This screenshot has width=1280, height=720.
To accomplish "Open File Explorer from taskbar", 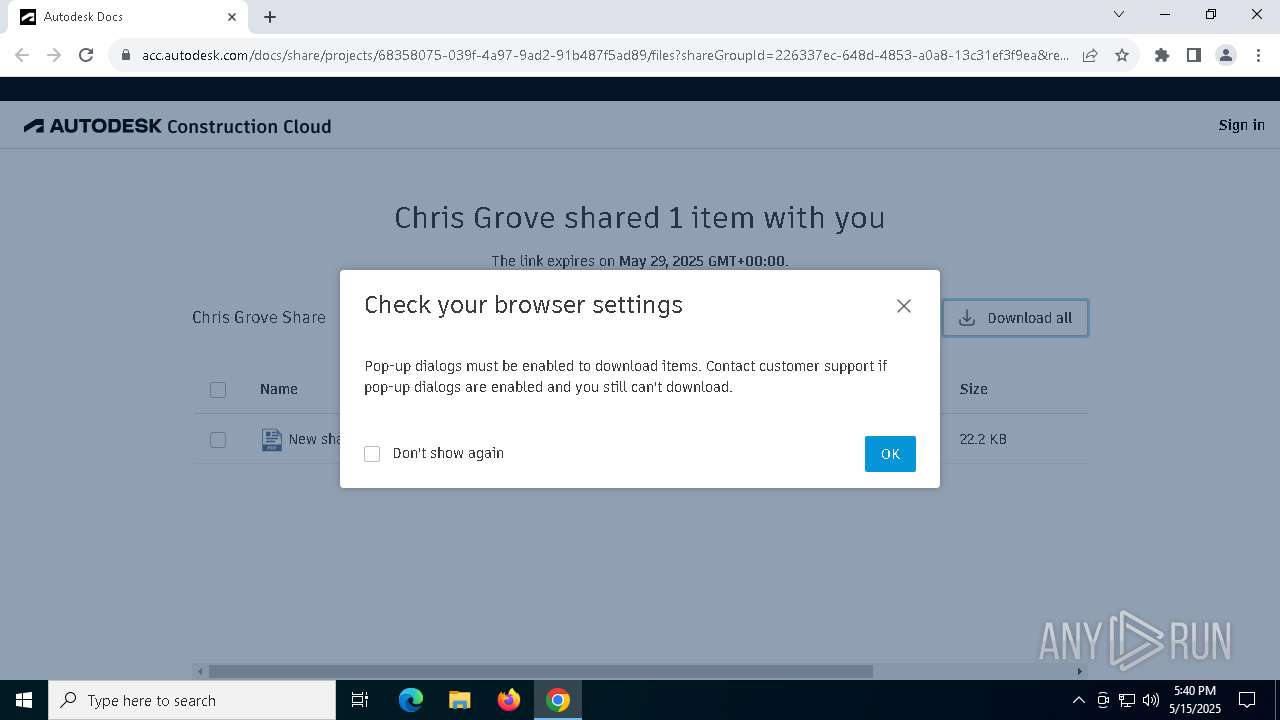I will (x=459, y=700).
